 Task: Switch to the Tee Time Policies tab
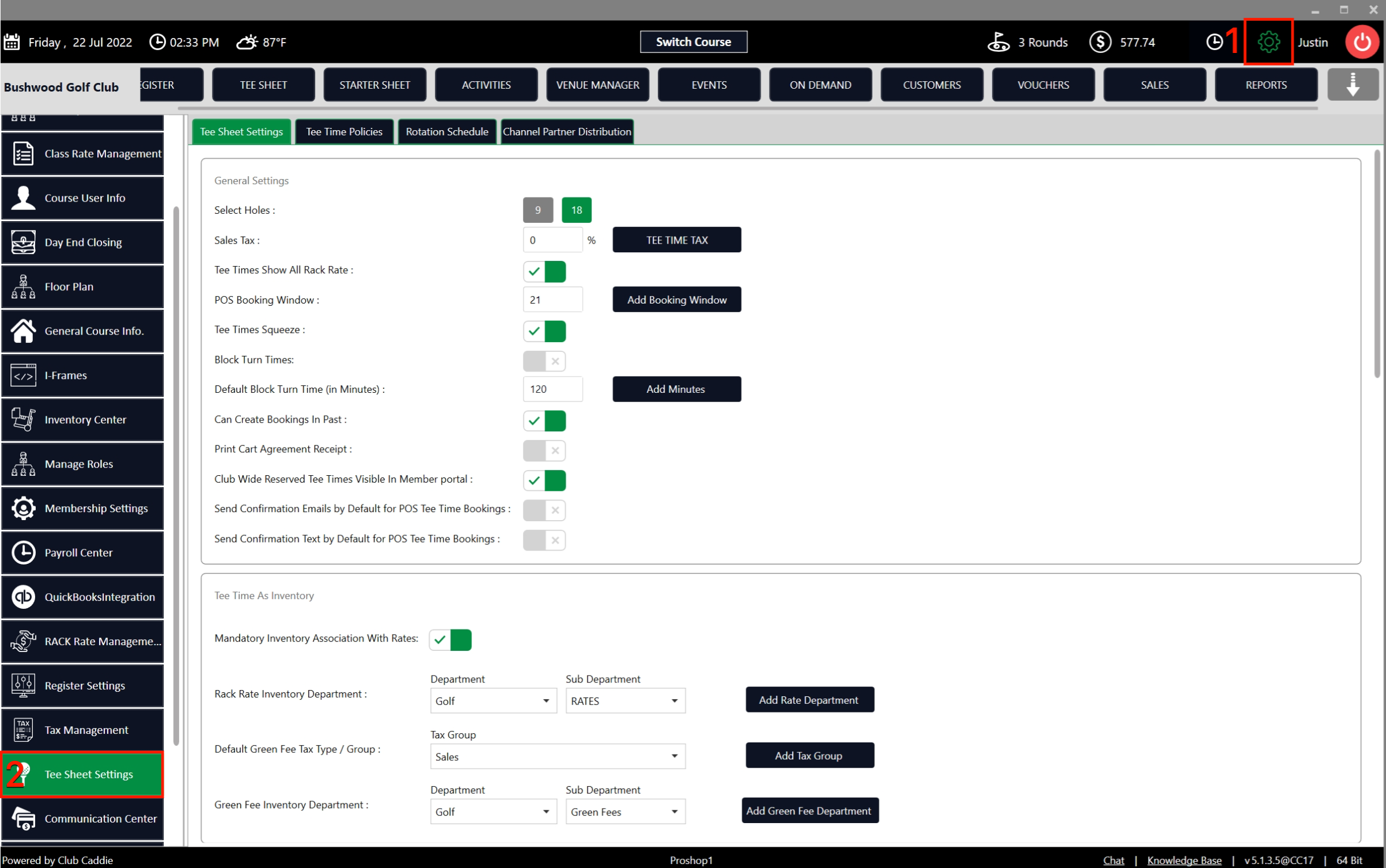[344, 132]
